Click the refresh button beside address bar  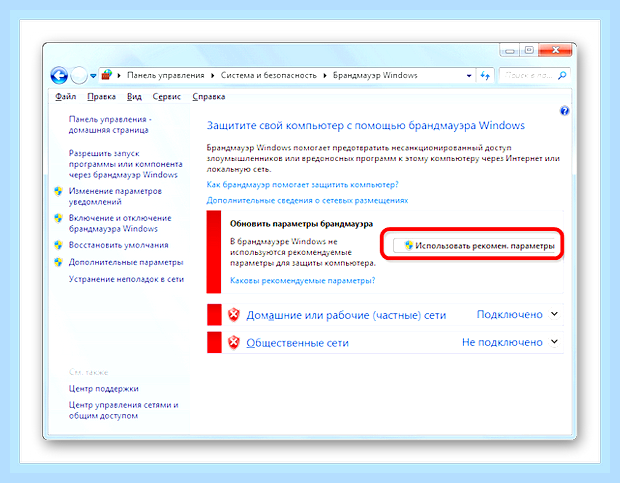click(485, 75)
